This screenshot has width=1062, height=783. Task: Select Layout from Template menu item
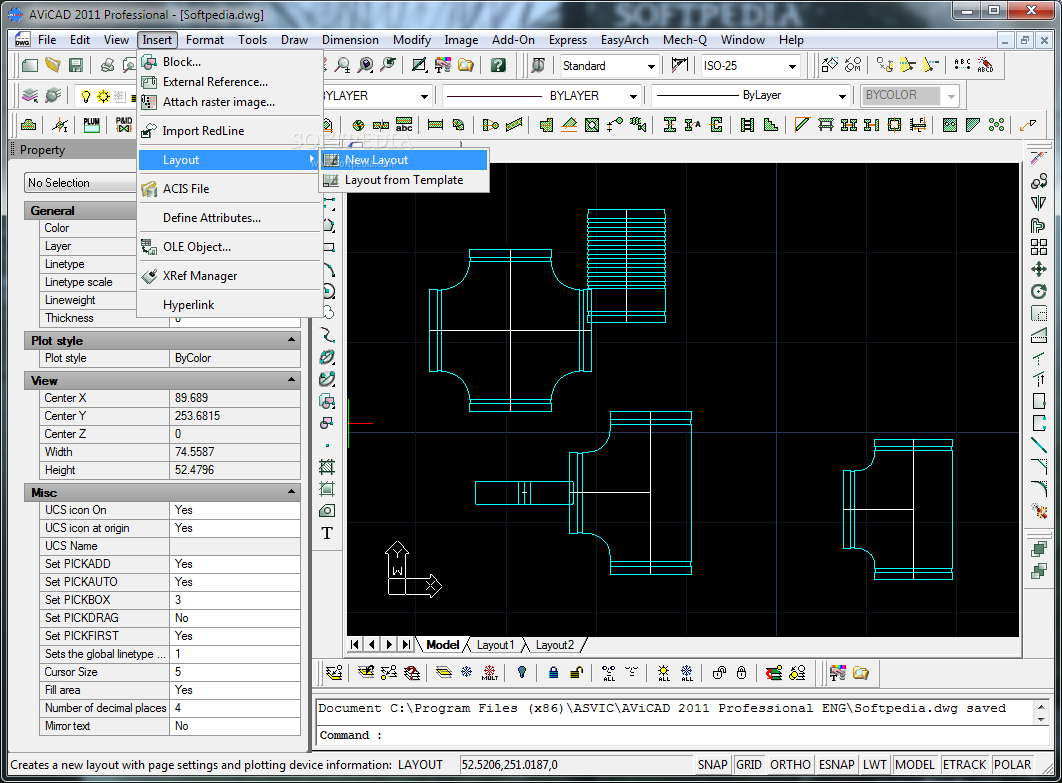point(404,180)
